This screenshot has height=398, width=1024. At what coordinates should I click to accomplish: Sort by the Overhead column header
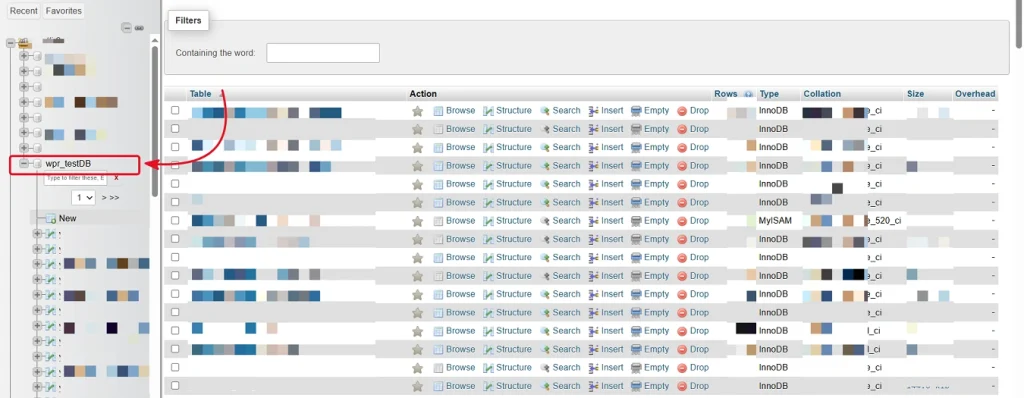(975, 94)
